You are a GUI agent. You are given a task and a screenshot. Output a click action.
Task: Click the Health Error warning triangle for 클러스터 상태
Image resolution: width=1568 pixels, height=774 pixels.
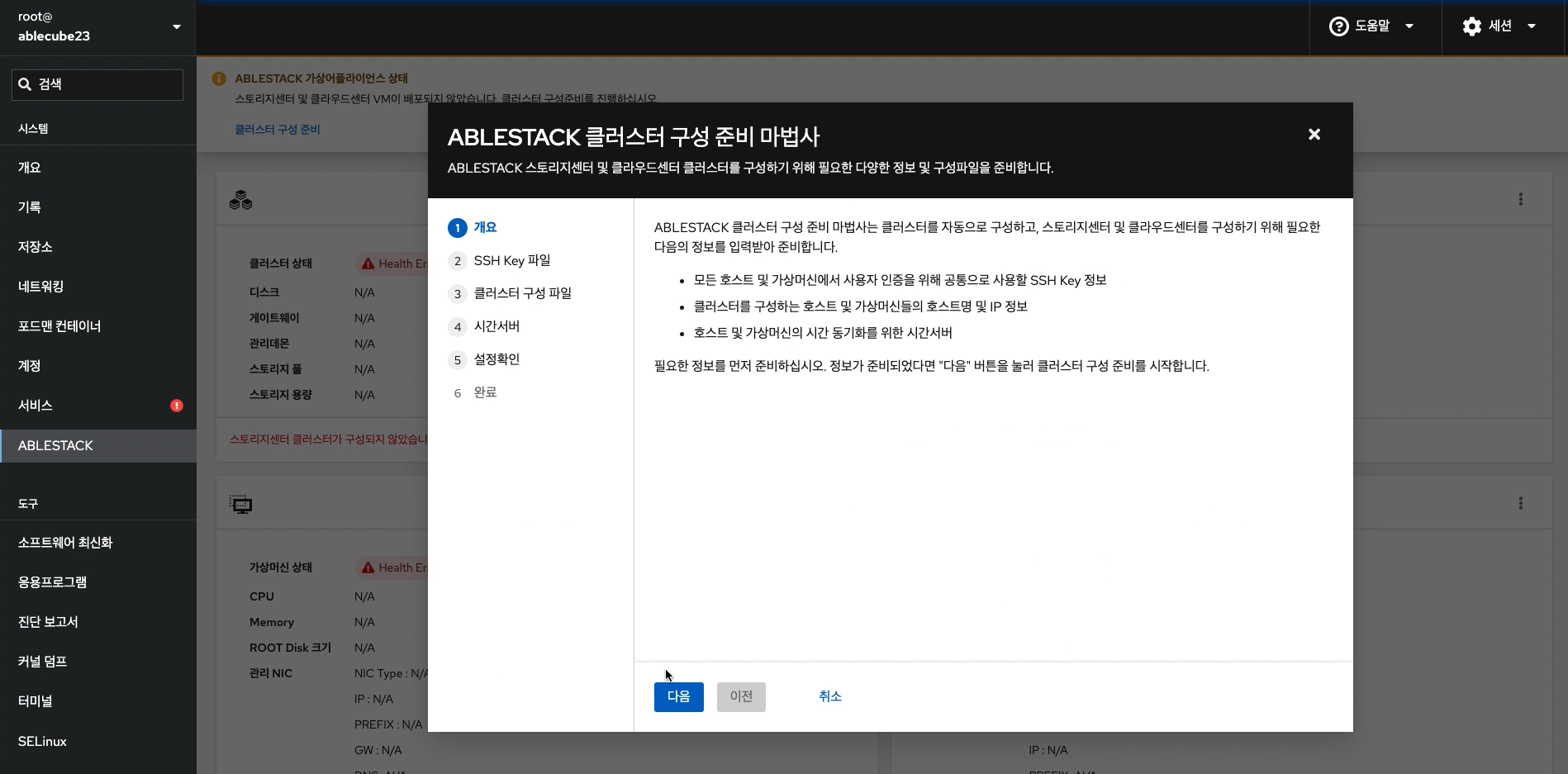tap(368, 264)
